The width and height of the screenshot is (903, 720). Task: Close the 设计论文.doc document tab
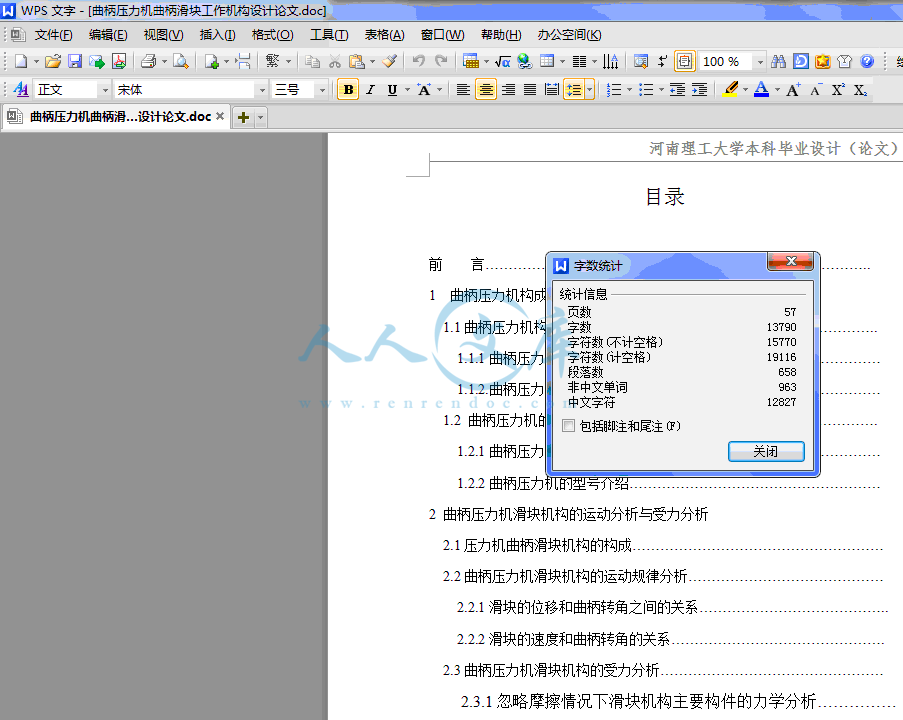[219, 116]
